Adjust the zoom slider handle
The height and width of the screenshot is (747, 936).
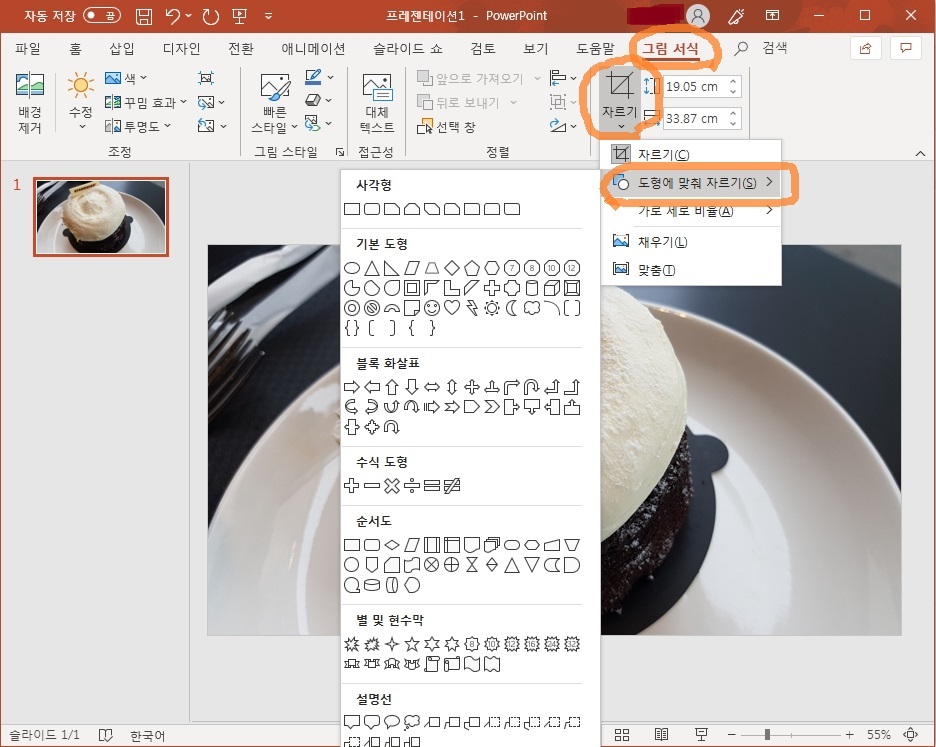click(767, 734)
